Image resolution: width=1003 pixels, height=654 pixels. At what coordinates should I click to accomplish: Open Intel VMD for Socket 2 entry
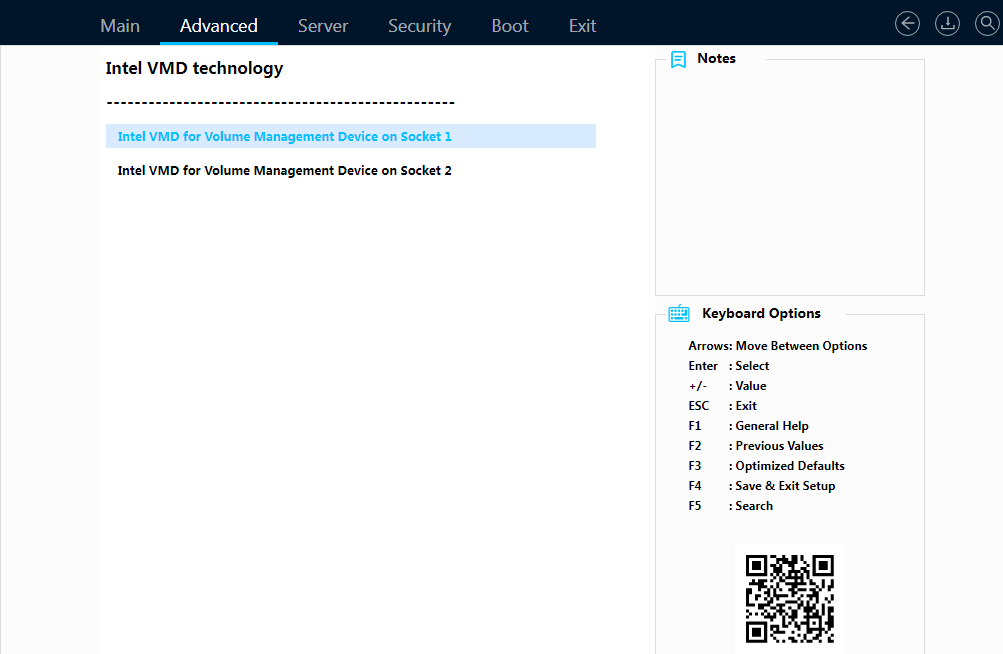point(351,170)
